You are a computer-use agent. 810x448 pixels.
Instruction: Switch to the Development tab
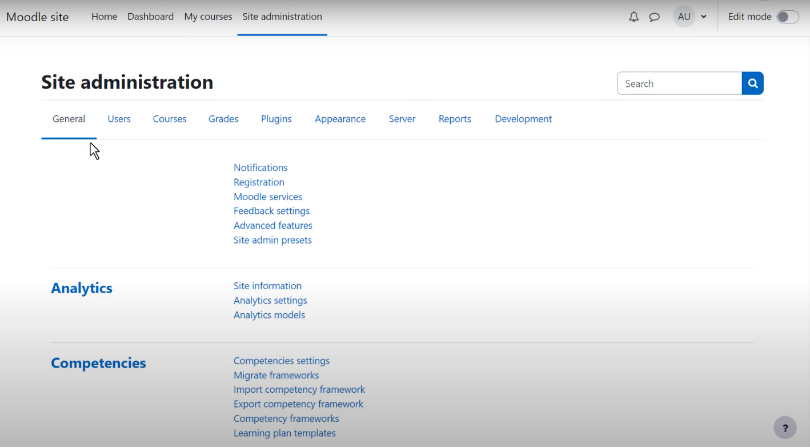tap(523, 119)
